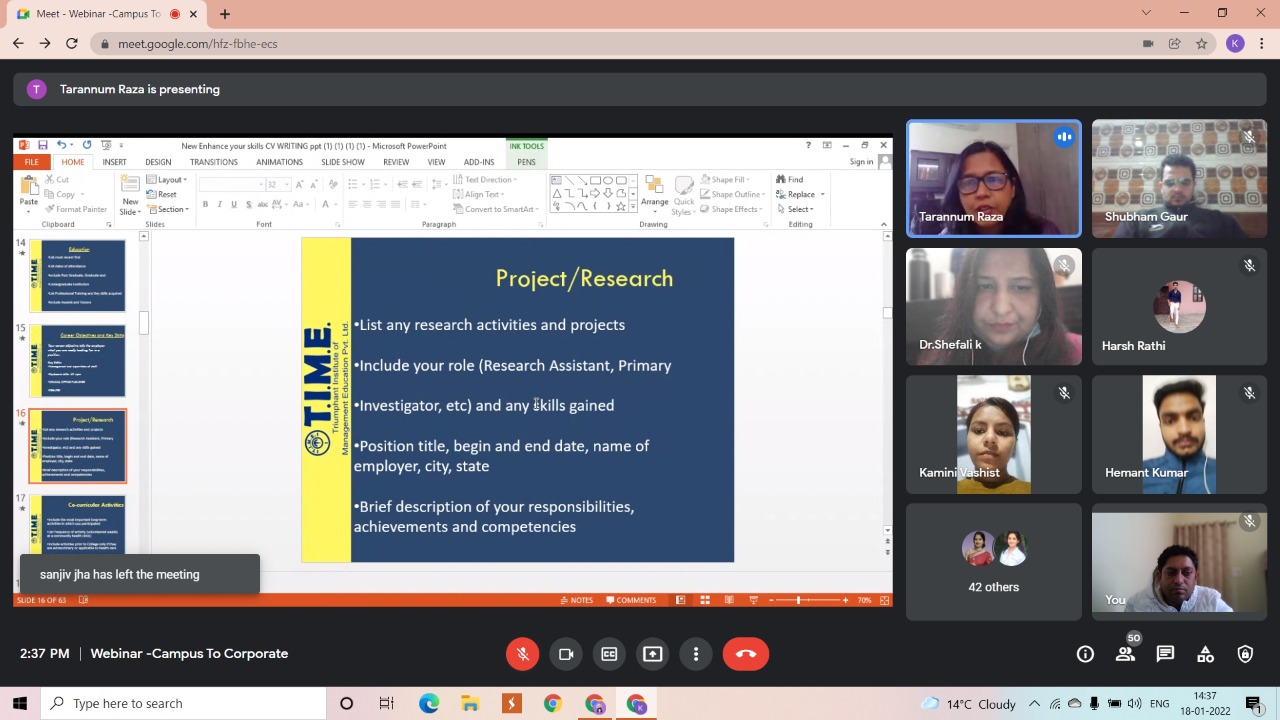Viewport: 1280px width, 720px height.
Task: Reload the Meet page
Action: click(72, 44)
